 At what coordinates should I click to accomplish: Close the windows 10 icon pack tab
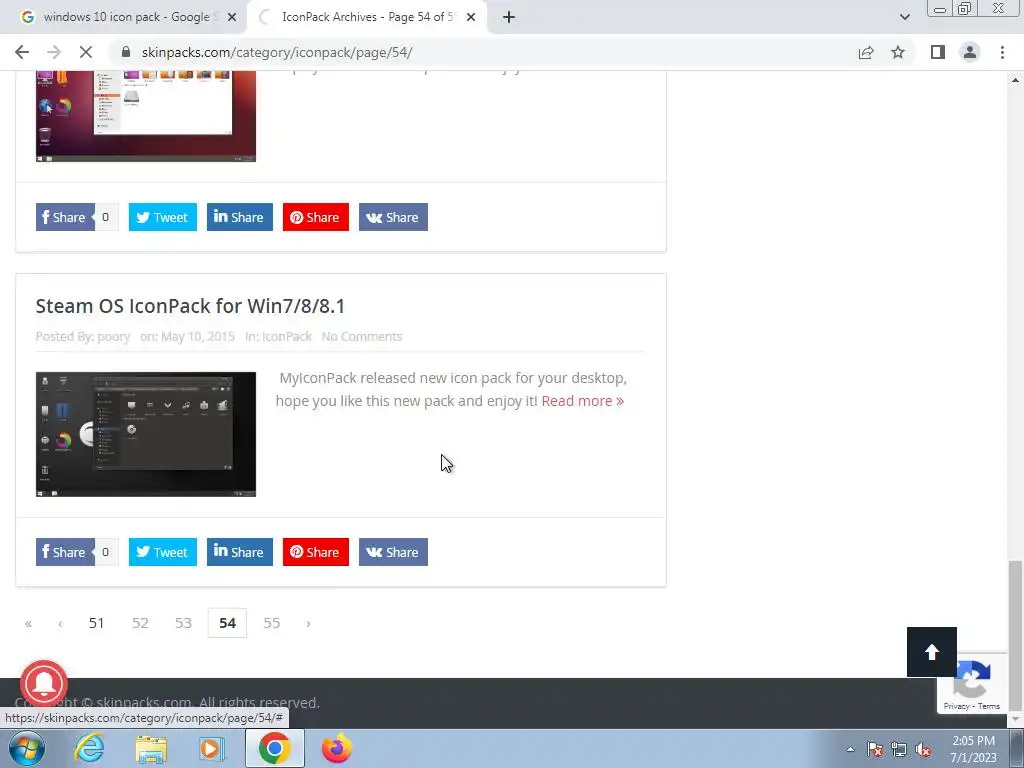(231, 17)
